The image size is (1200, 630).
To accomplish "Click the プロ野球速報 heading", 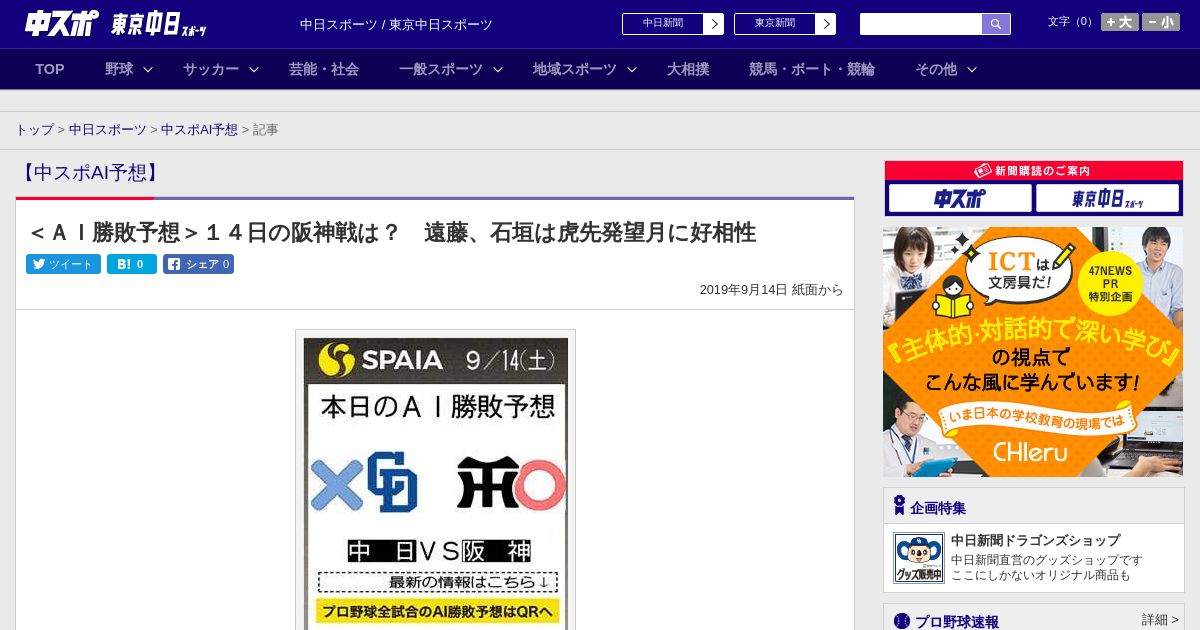I will pyautogui.click(x=957, y=622).
